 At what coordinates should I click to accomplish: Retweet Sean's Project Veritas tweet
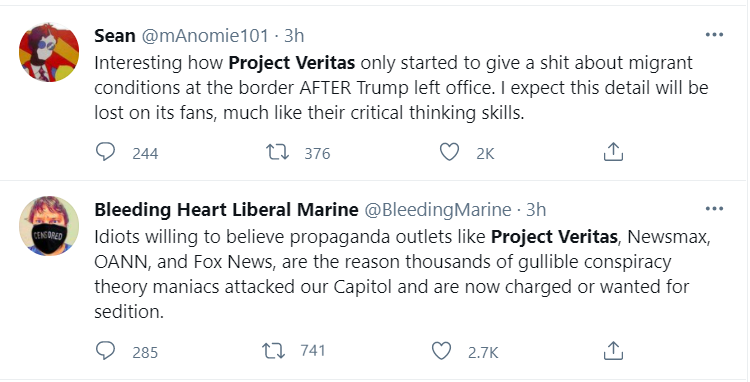277,153
